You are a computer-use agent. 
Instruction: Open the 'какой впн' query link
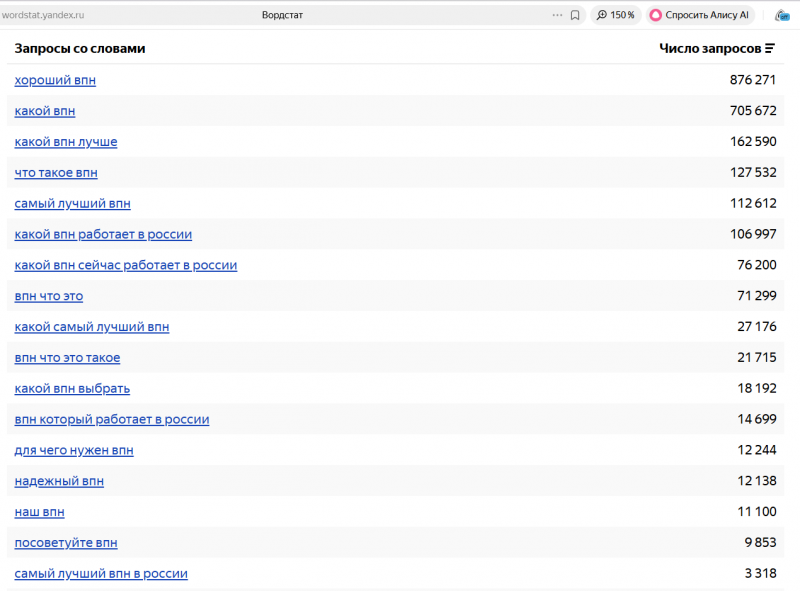(45, 111)
